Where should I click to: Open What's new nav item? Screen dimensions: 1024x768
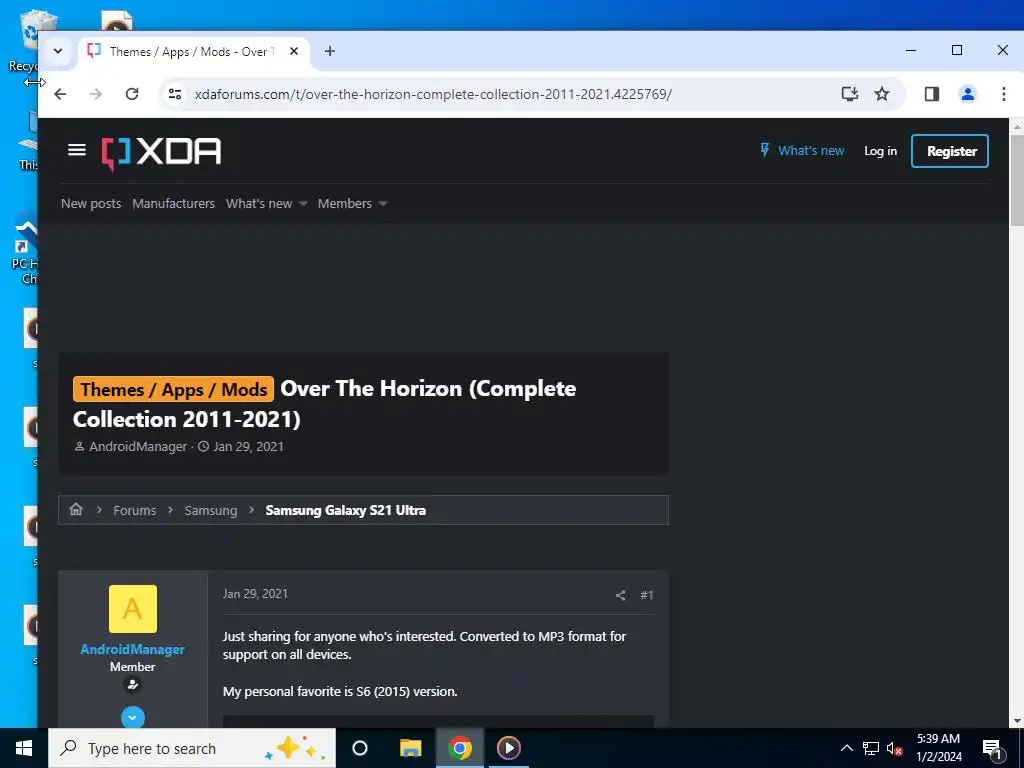tap(259, 204)
